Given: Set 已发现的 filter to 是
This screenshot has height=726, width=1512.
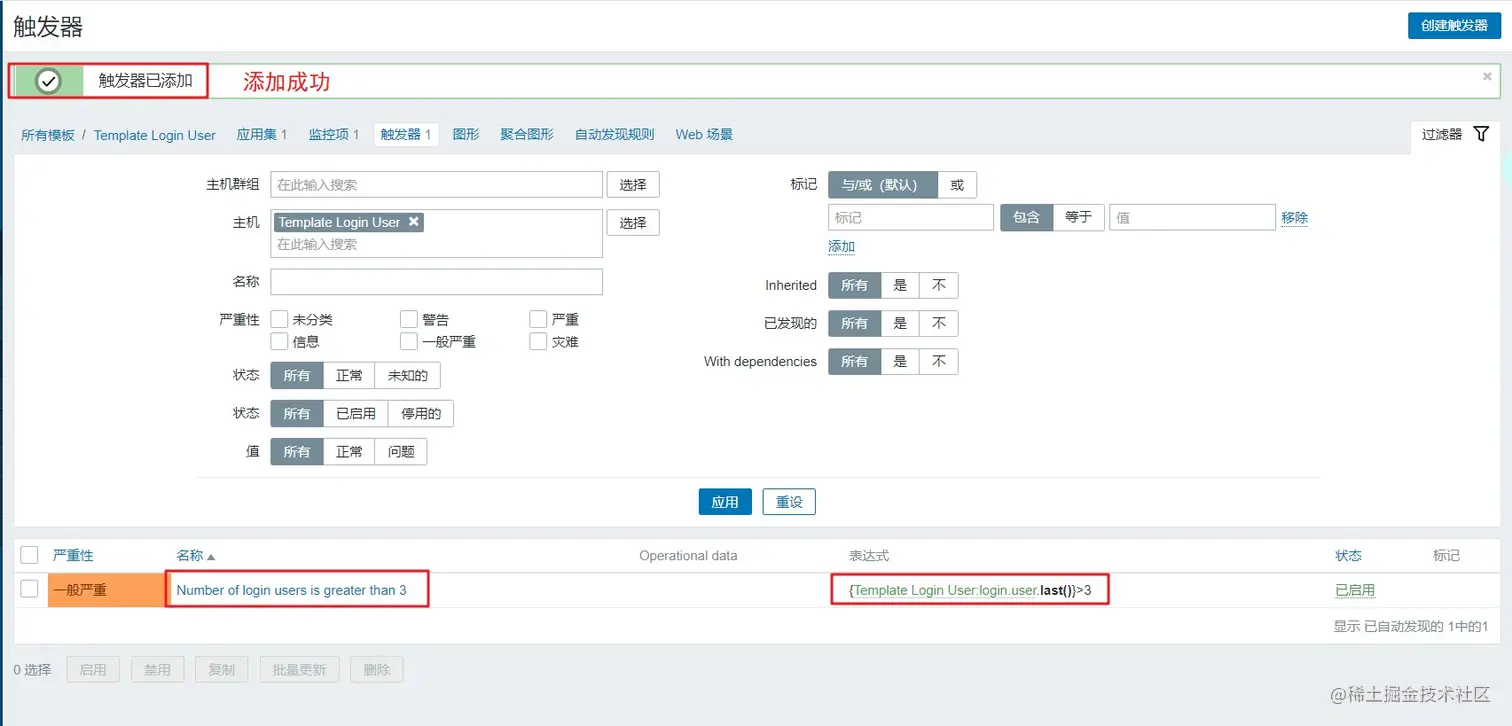Looking at the screenshot, I should point(900,323).
